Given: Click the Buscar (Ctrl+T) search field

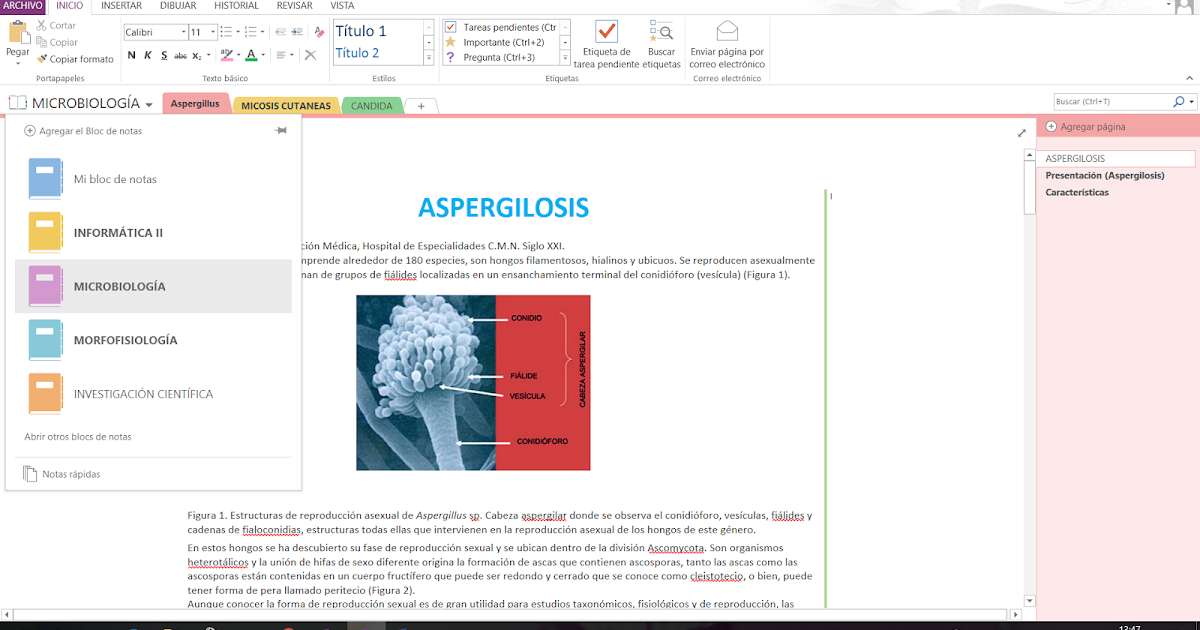Looking at the screenshot, I should (1110, 101).
